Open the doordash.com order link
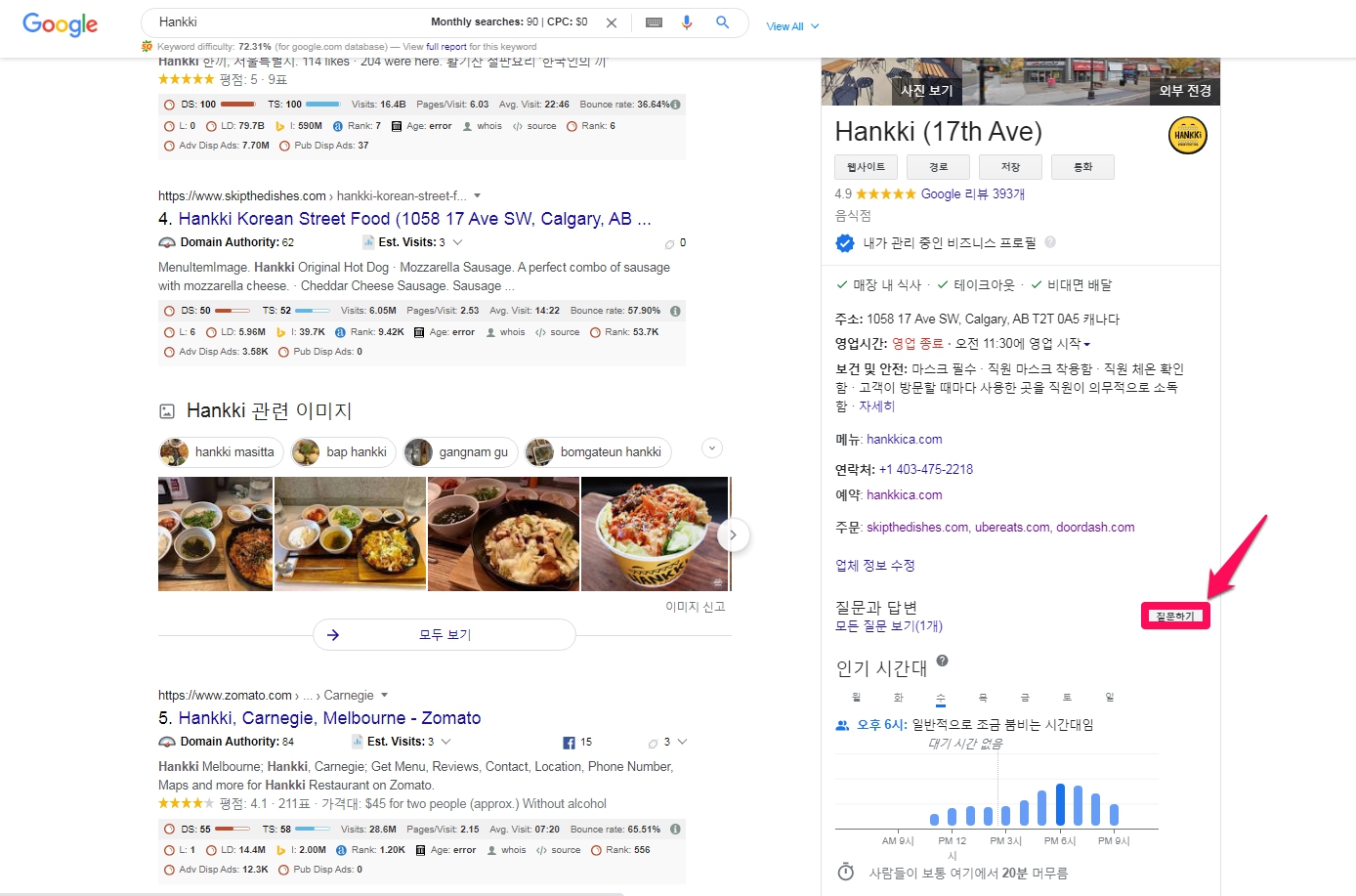Viewport: 1356px width, 896px height. [x=1095, y=528]
